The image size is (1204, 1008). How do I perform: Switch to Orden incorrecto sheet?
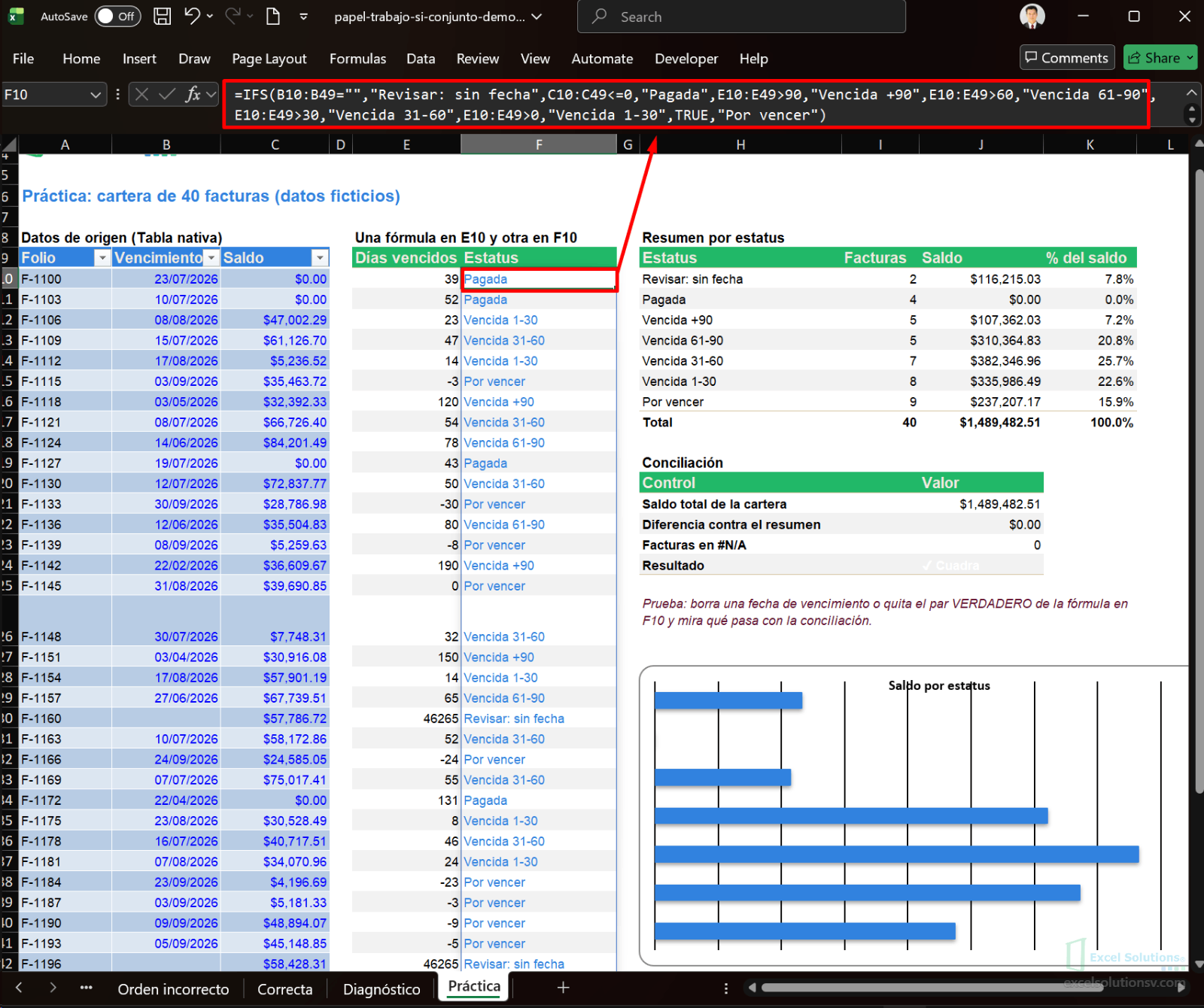(x=173, y=989)
